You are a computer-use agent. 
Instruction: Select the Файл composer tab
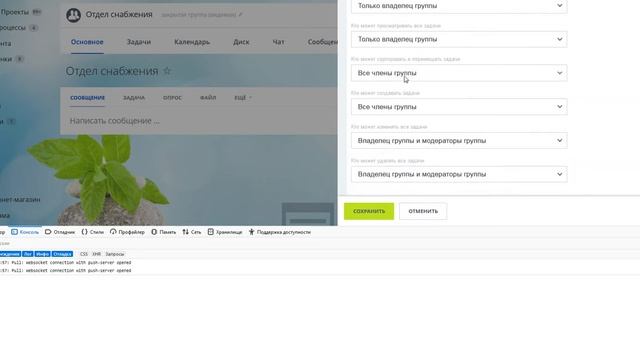[x=208, y=98]
